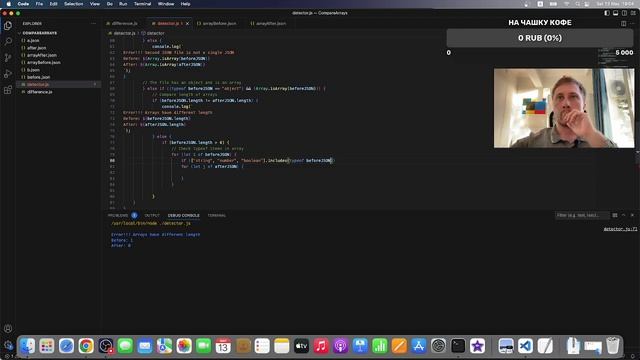This screenshot has height=360, width=640.
Task: Toggle bottom panel layout icon
Action: point(616,13)
